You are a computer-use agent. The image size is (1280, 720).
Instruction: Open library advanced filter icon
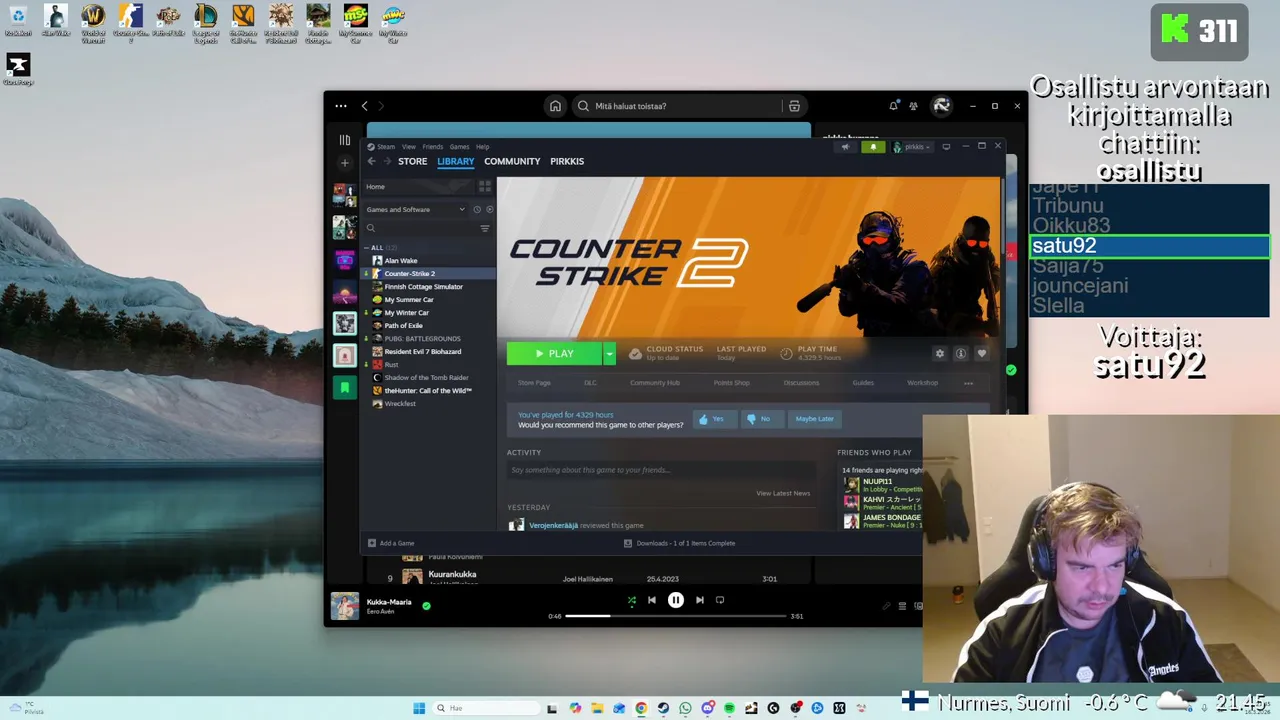tap(485, 228)
